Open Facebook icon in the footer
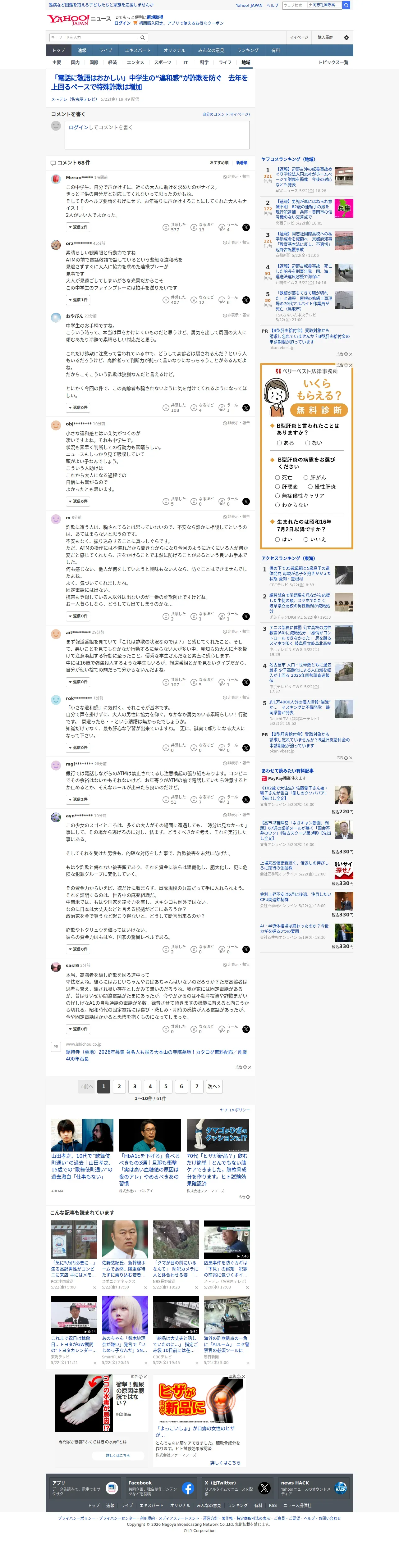The width and height of the screenshot is (399, 1568). click(x=188, y=1488)
